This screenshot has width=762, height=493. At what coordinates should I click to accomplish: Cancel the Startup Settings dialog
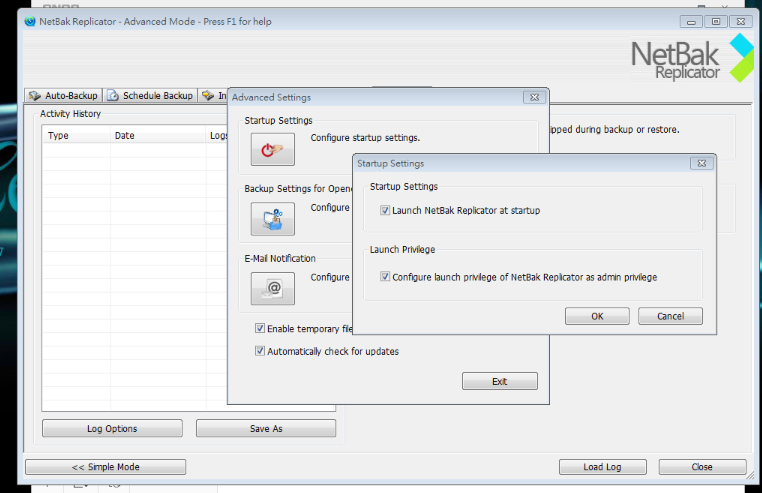pos(670,316)
